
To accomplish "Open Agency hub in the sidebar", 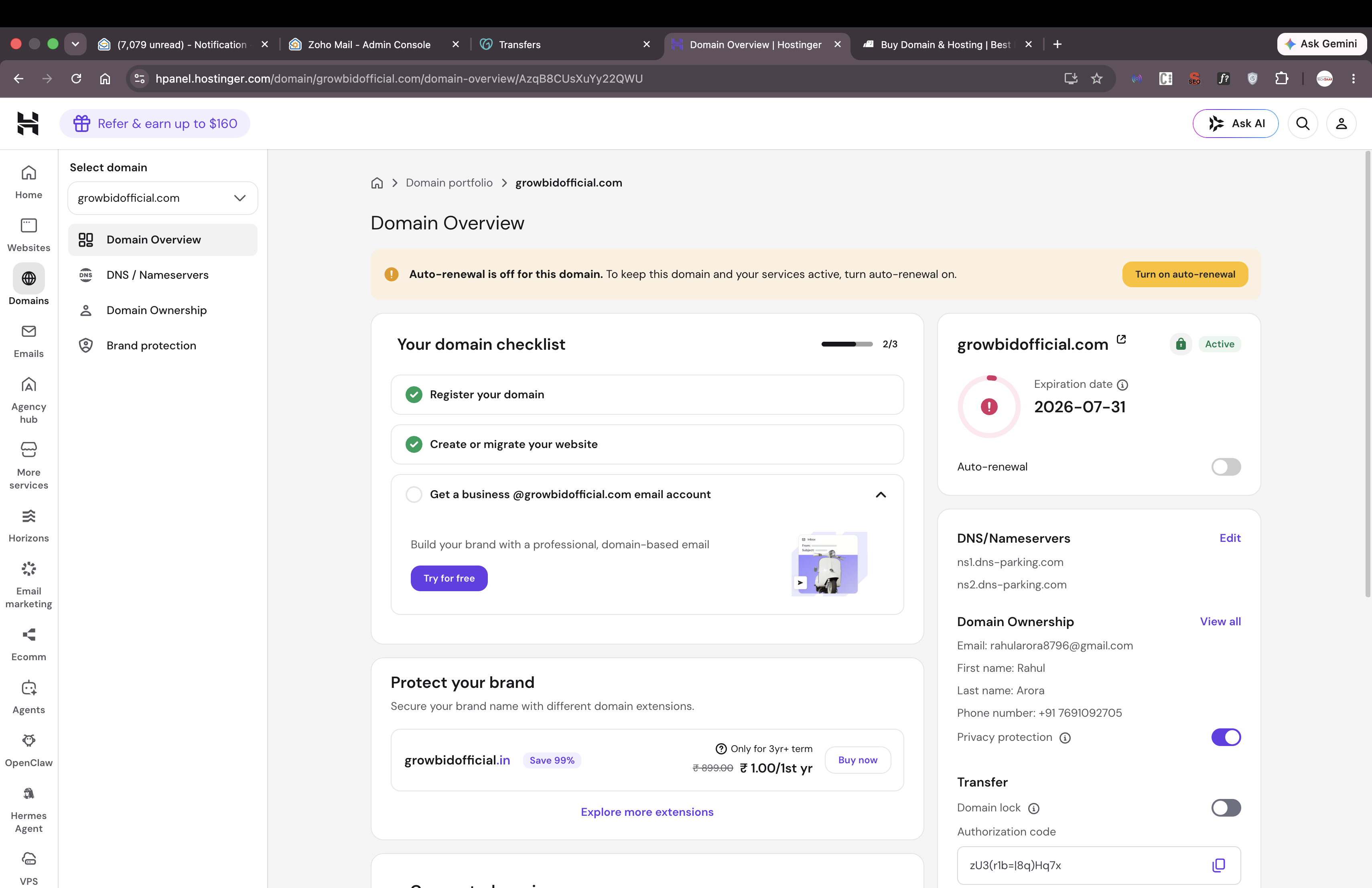I will click(28, 401).
